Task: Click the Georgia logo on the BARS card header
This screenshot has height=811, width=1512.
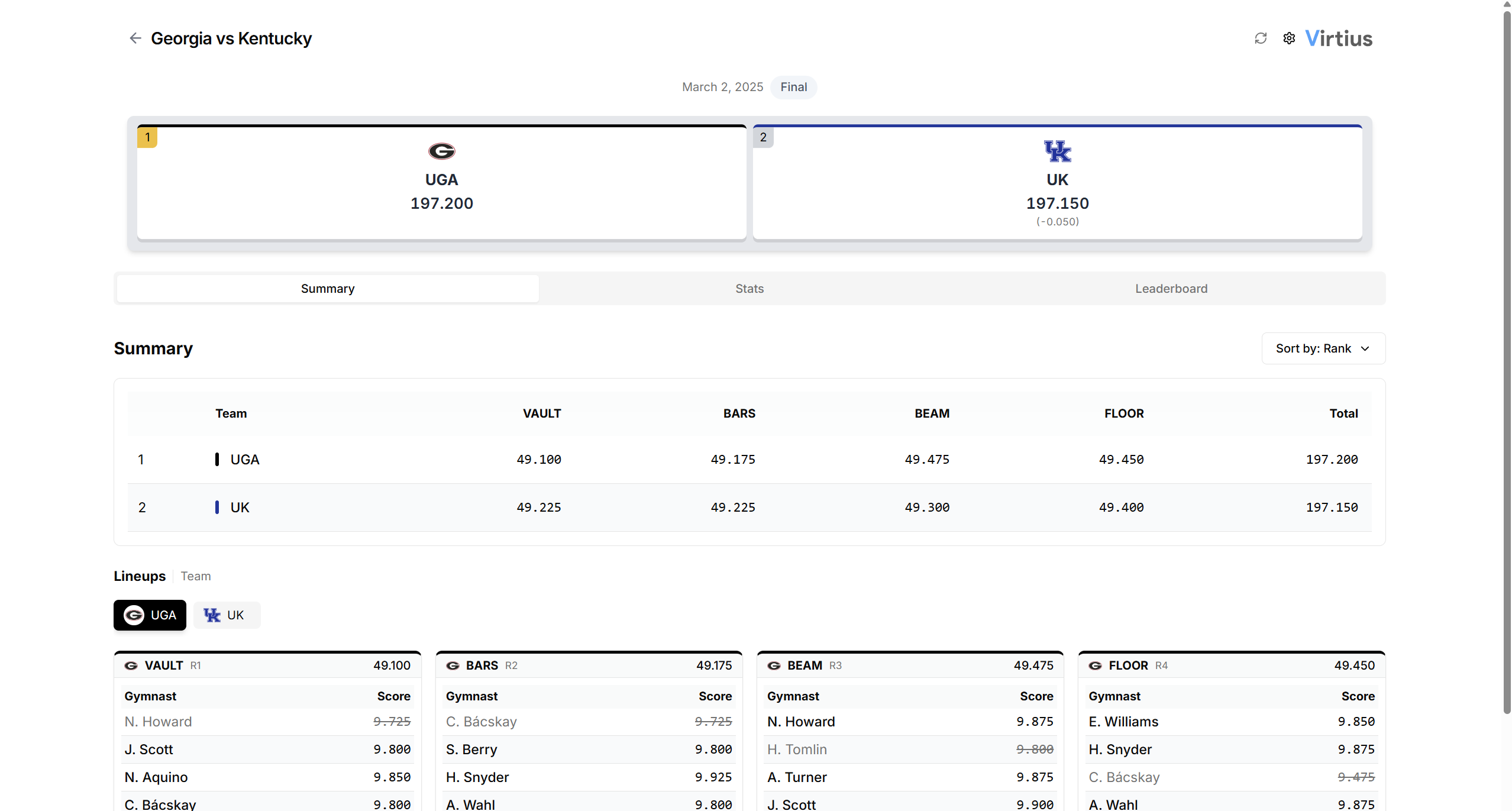Action: point(453,665)
